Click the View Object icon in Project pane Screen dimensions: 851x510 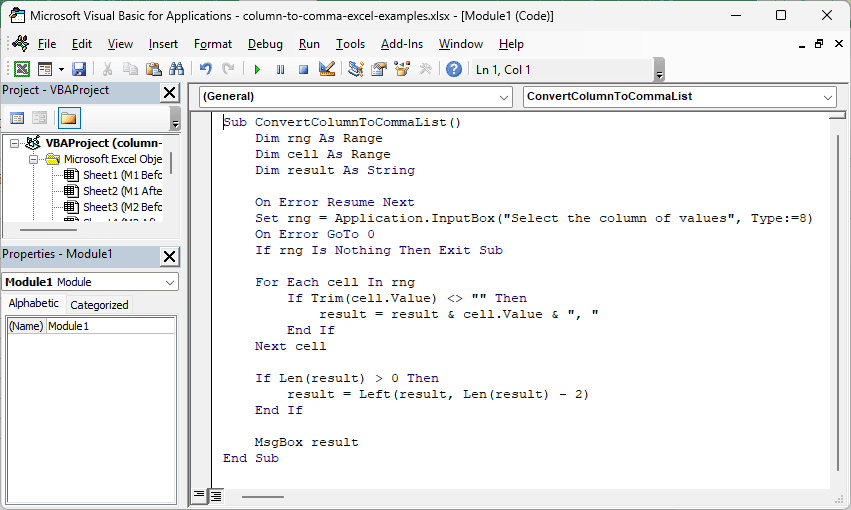click(x=40, y=118)
